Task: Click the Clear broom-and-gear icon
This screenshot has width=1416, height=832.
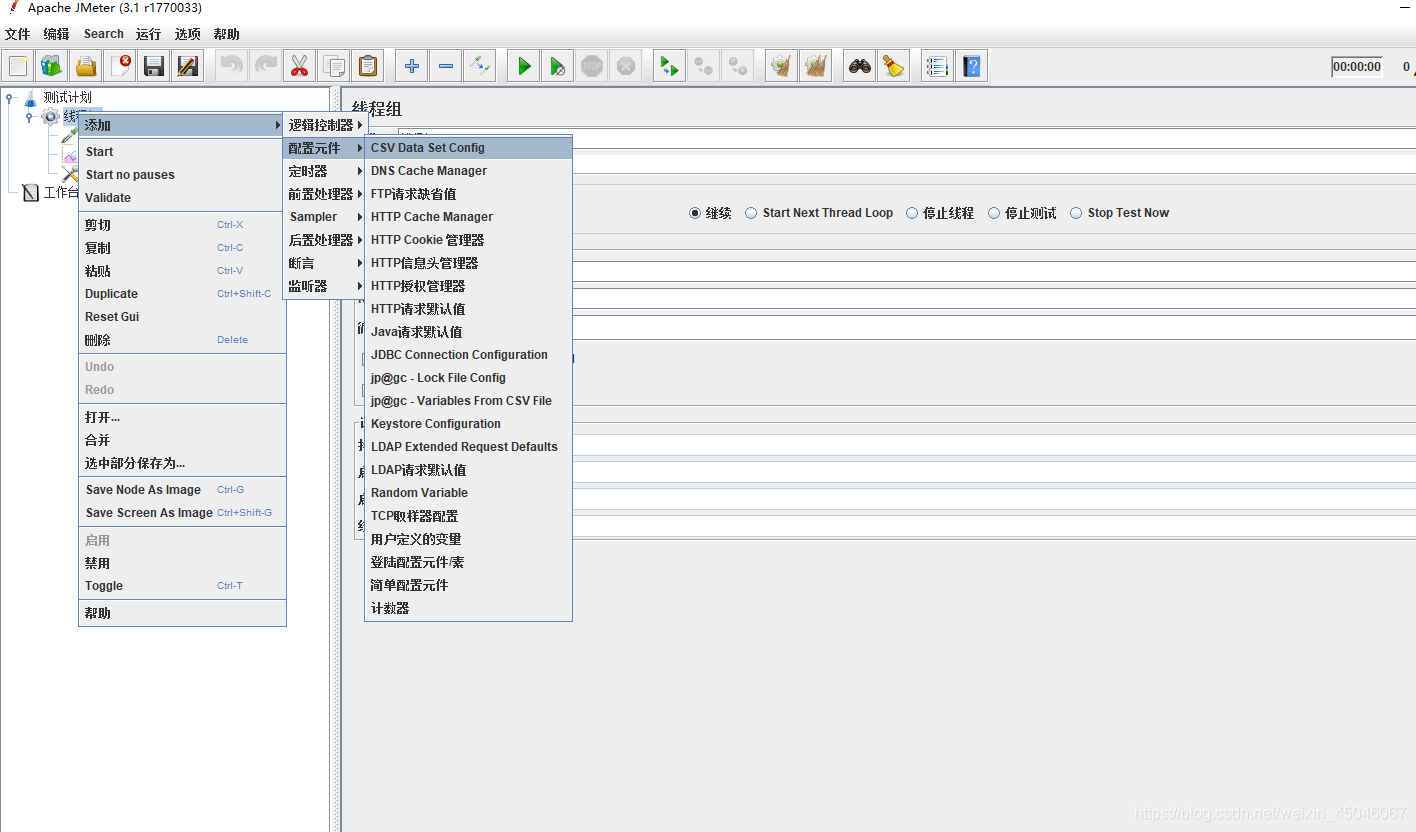Action: (x=781, y=67)
